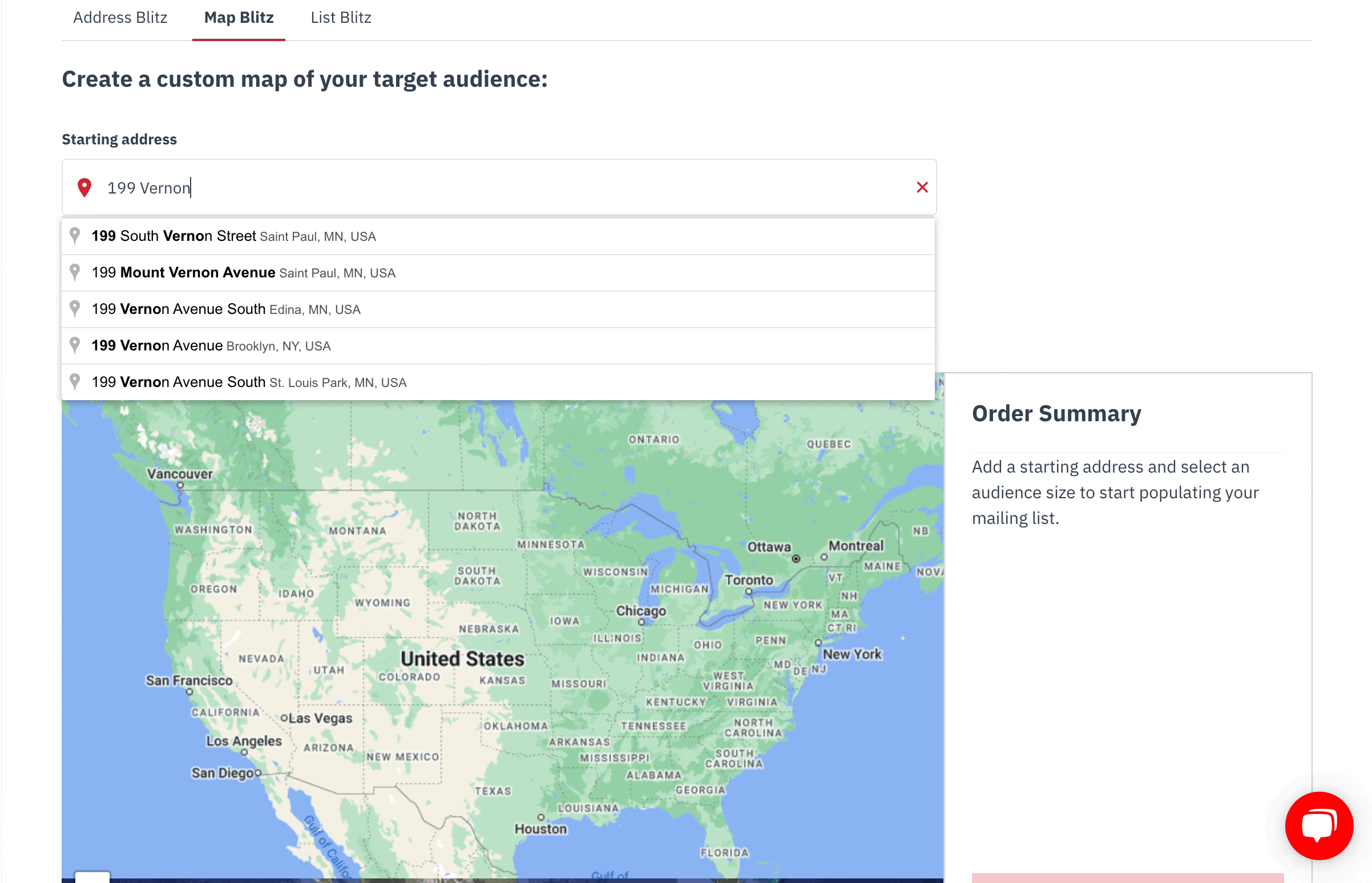1372x883 pixels.
Task: Choose 199 Vernon Avenue South, St. Louis Park
Action: tap(249, 382)
